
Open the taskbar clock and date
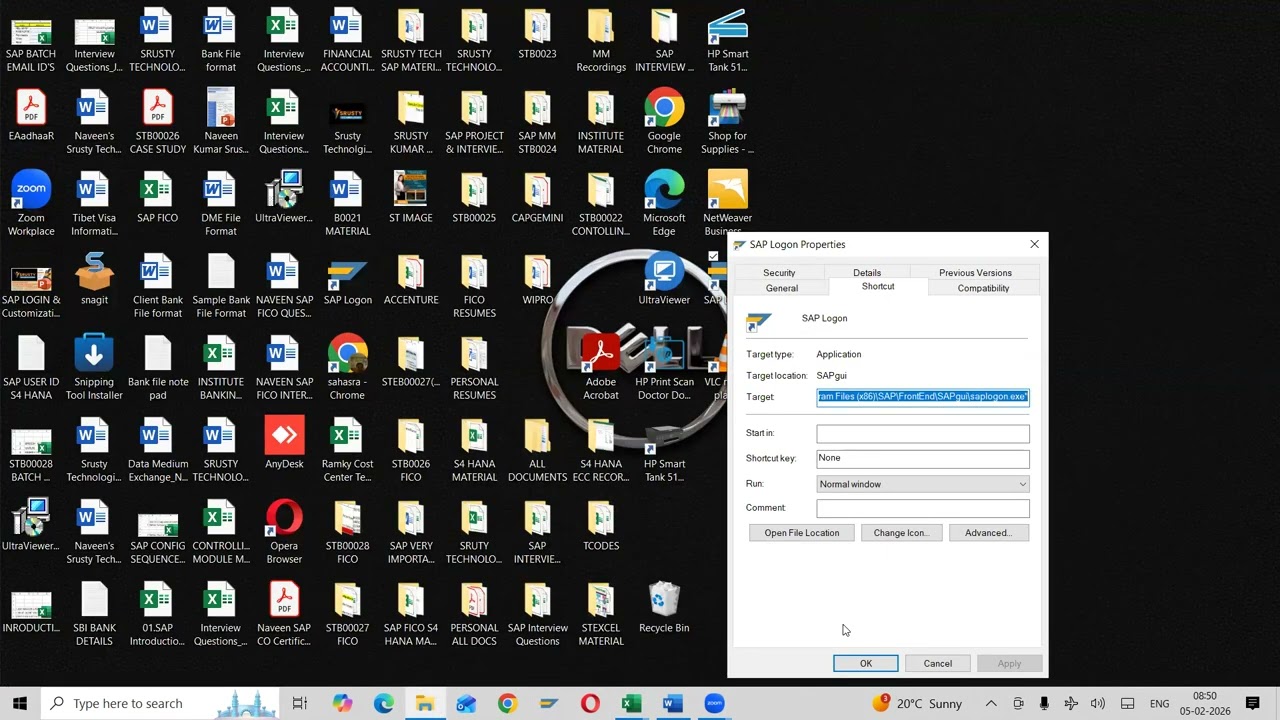click(x=1204, y=704)
